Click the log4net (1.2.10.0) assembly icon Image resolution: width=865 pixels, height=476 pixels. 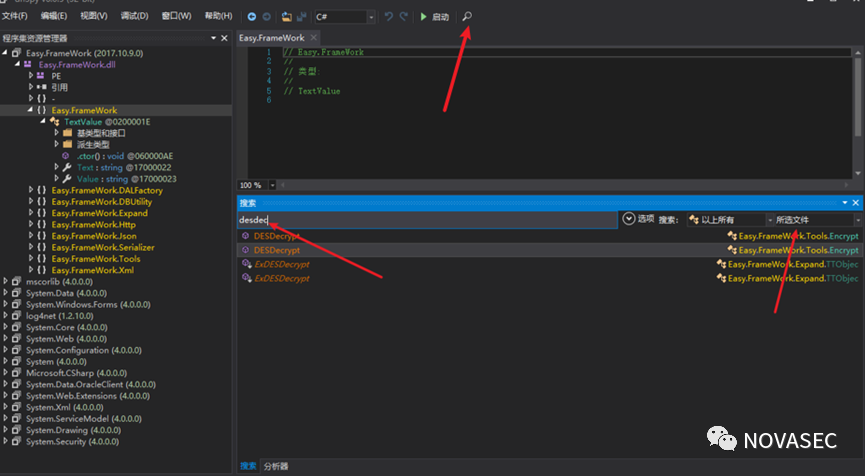pos(17,315)
